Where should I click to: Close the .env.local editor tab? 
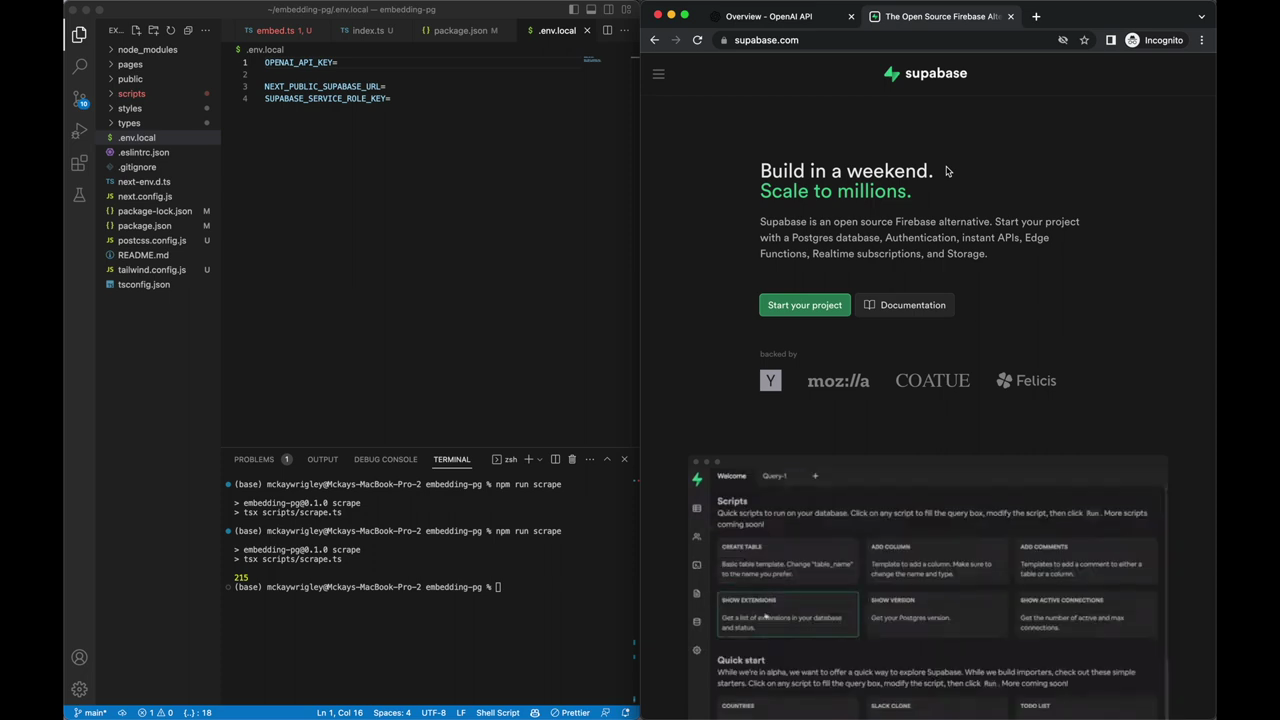tap(587, 30)
